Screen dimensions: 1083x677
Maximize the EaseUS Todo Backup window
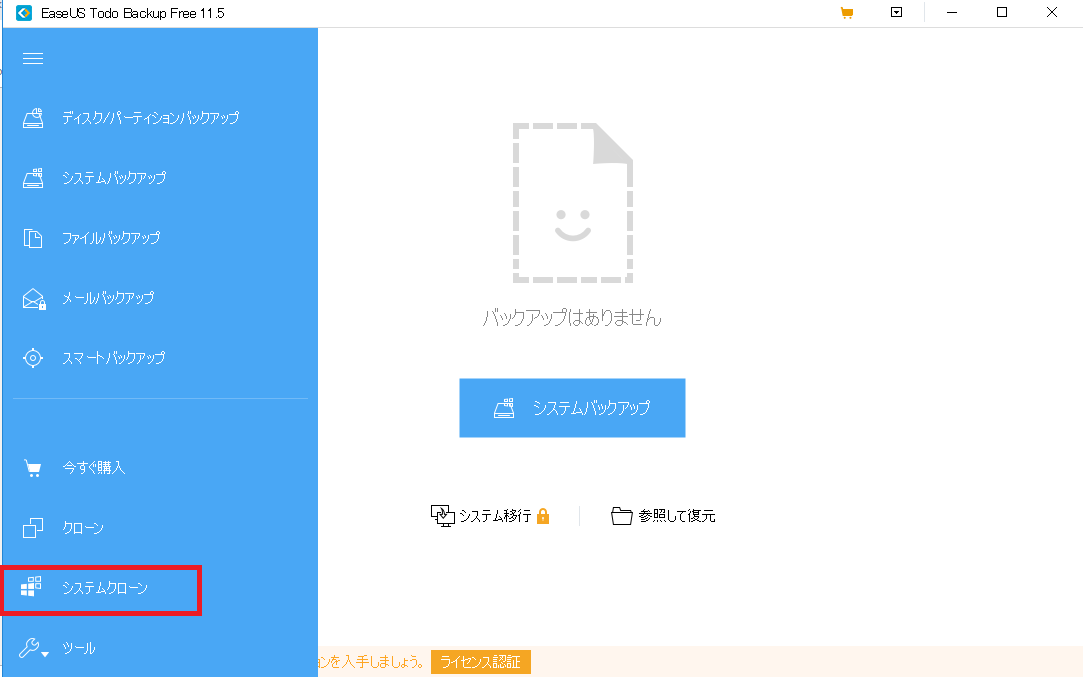pyautogui.click(x=1002, y=12)
